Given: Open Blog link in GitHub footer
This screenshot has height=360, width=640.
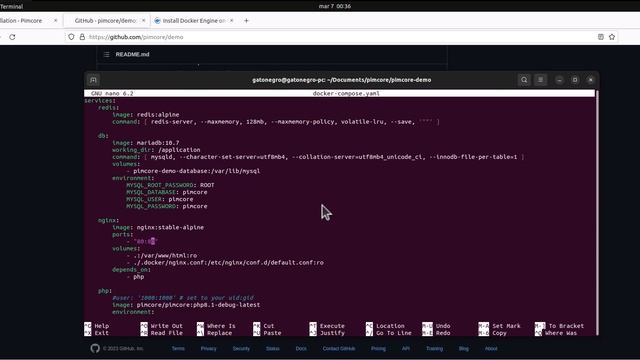Looking at the screenshot, I should click(464, 349).
